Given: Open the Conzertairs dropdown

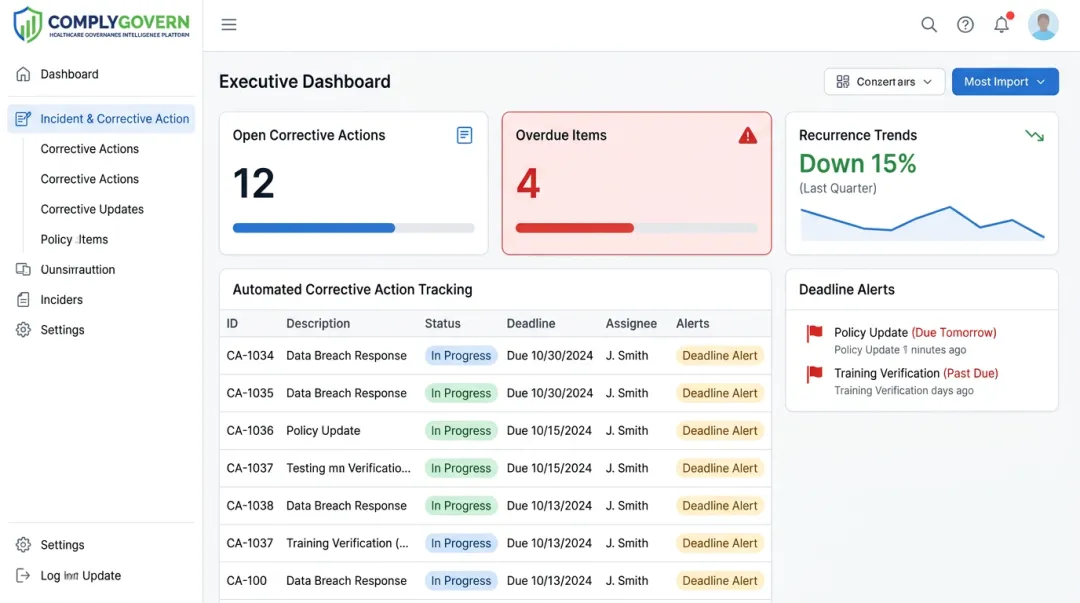Looking at the screenshot, I should (884, 81).
